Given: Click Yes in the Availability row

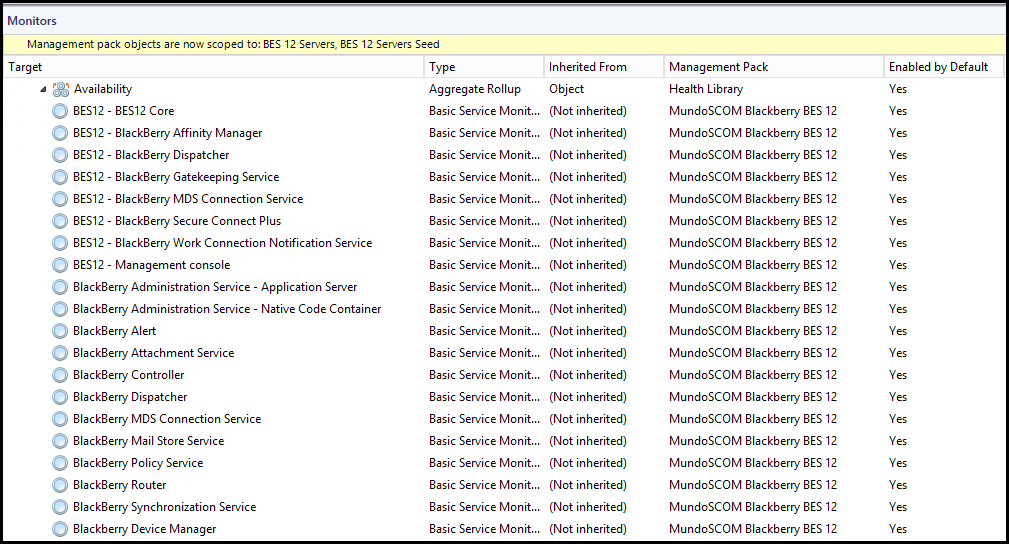Looking at the screenshot, I should click(x=898, y=89).
